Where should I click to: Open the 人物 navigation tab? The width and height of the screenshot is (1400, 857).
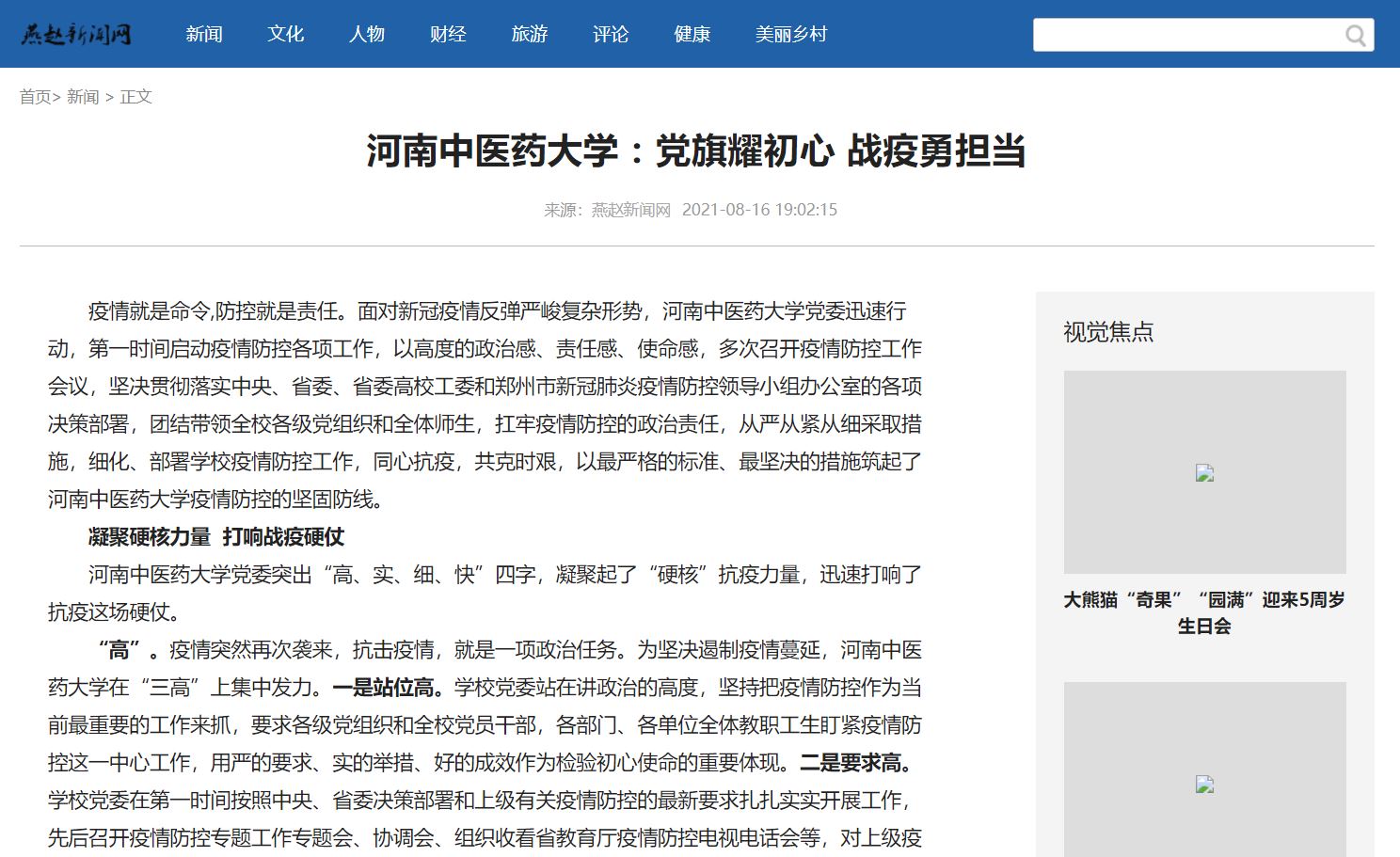click(x=367, y=35)
